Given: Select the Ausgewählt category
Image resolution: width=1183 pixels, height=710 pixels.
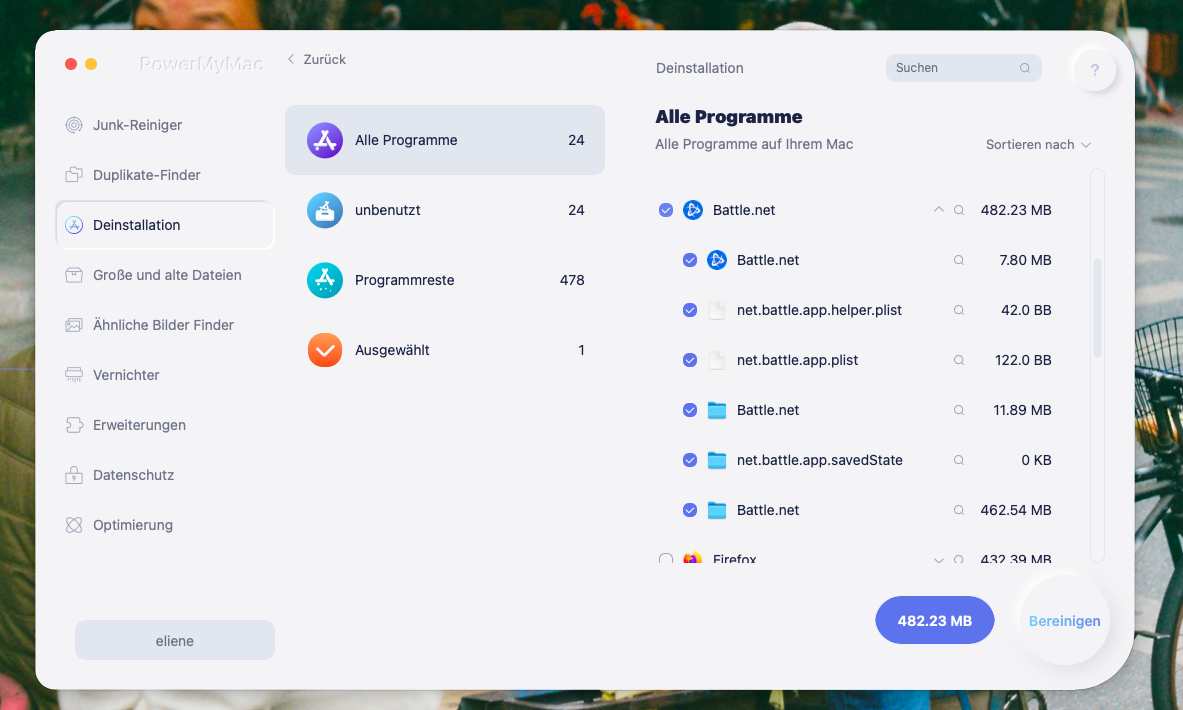Looking at the screenshot, I should tap(444, 350).
